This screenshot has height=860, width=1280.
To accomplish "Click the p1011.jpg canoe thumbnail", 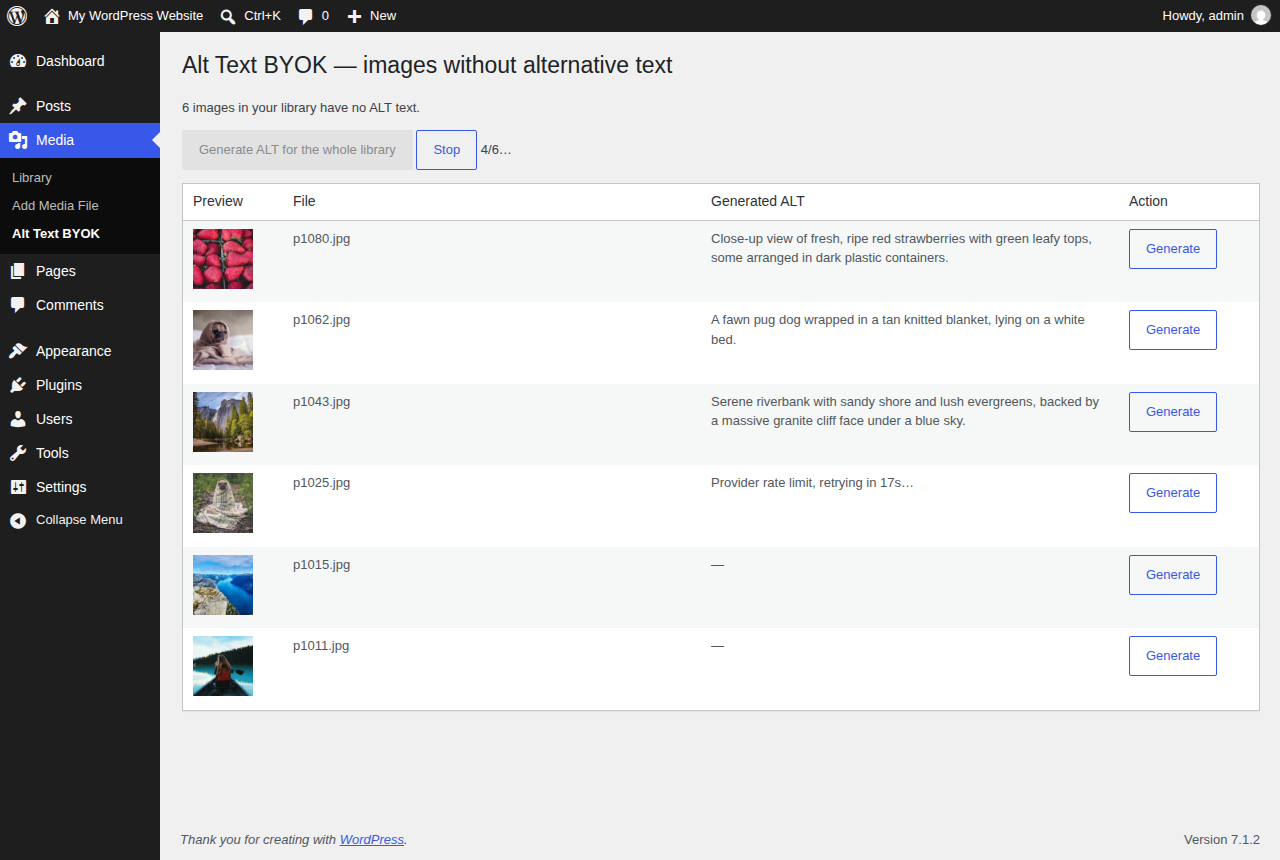I will (223, 666).
